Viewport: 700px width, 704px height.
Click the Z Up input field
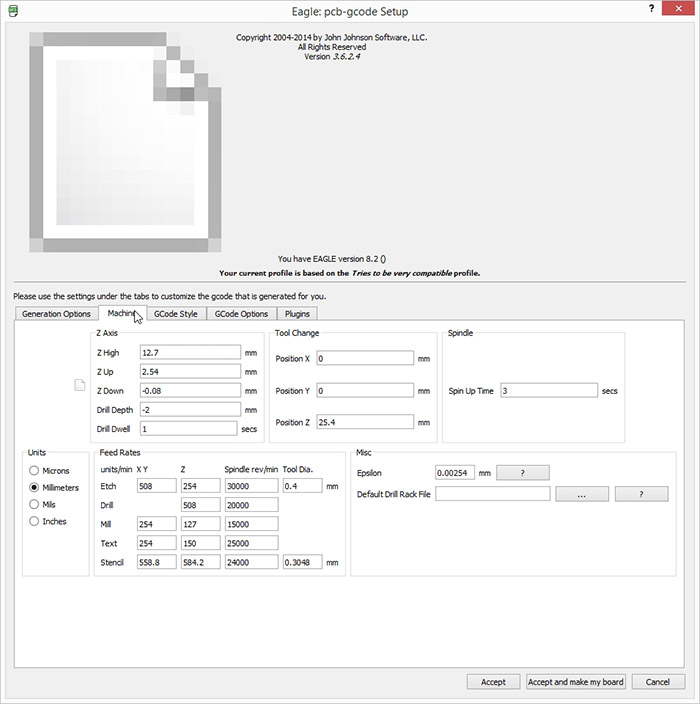[x=190, y=371]
